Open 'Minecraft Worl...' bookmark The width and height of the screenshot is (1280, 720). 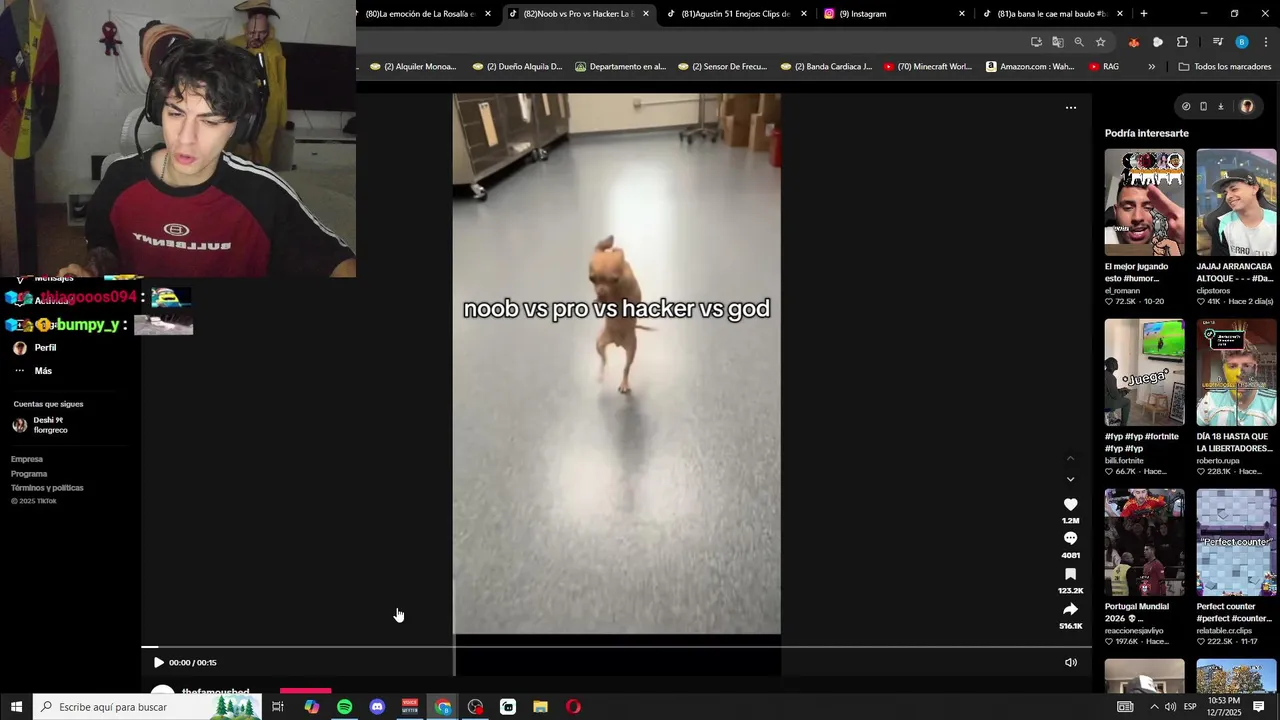point(927,67)
